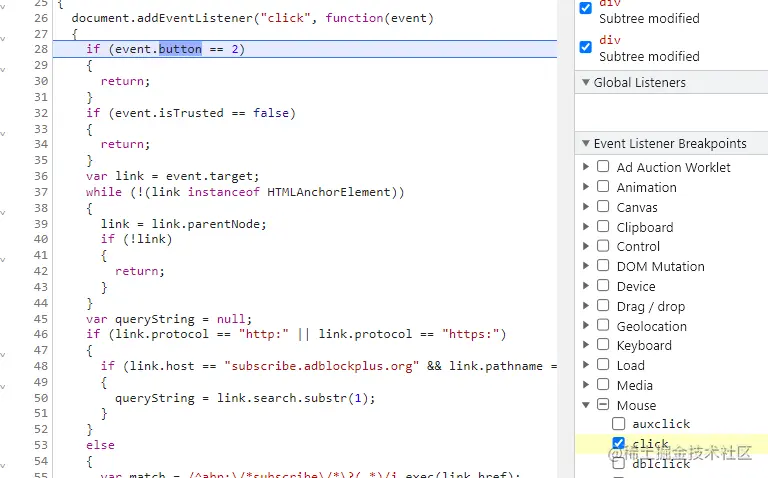Collapse the Global Listeners section

point(585,82)
